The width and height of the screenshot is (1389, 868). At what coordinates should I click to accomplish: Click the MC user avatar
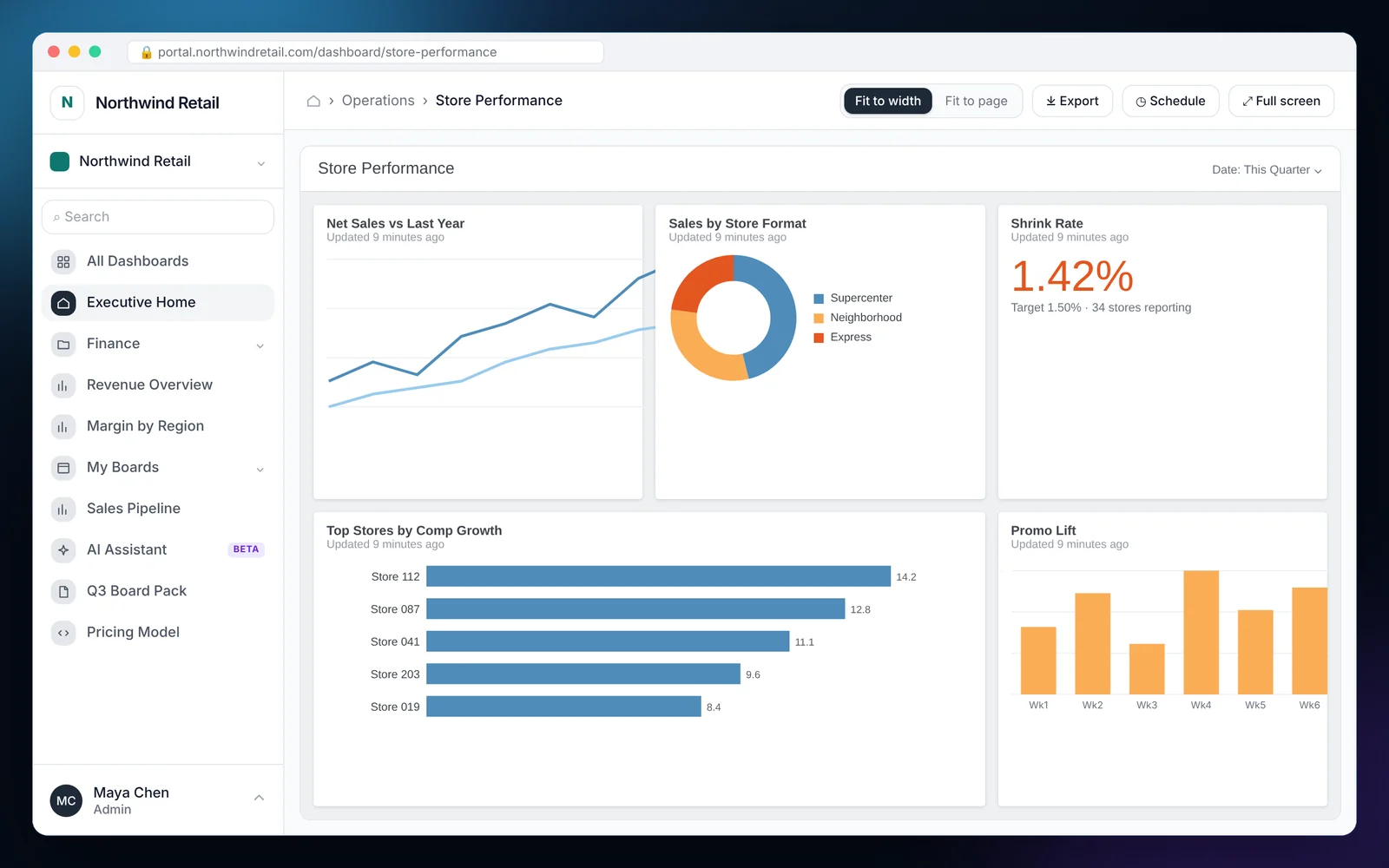click(x=66, y=801)
